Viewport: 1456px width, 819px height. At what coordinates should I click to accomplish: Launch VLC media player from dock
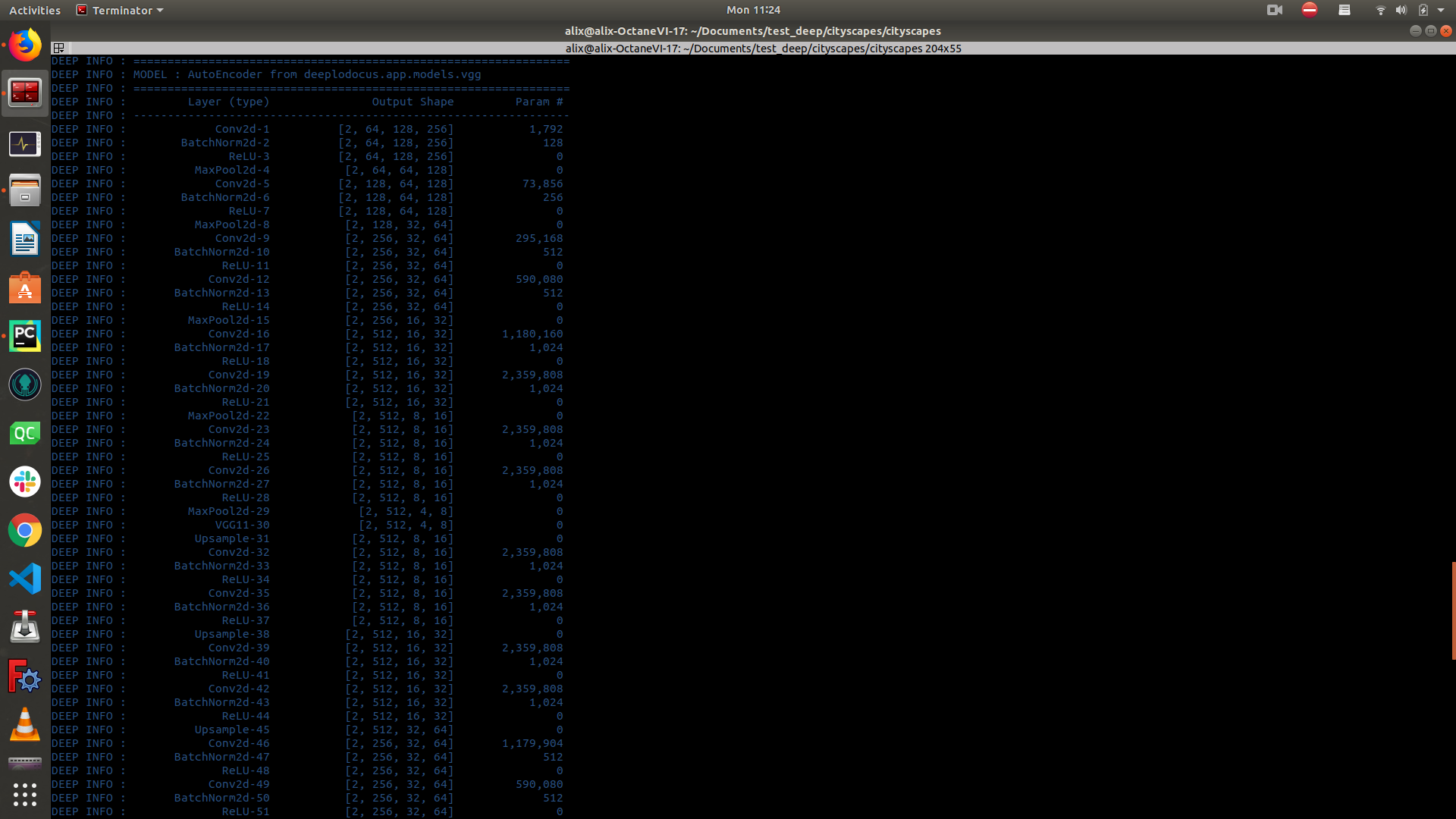25,724
